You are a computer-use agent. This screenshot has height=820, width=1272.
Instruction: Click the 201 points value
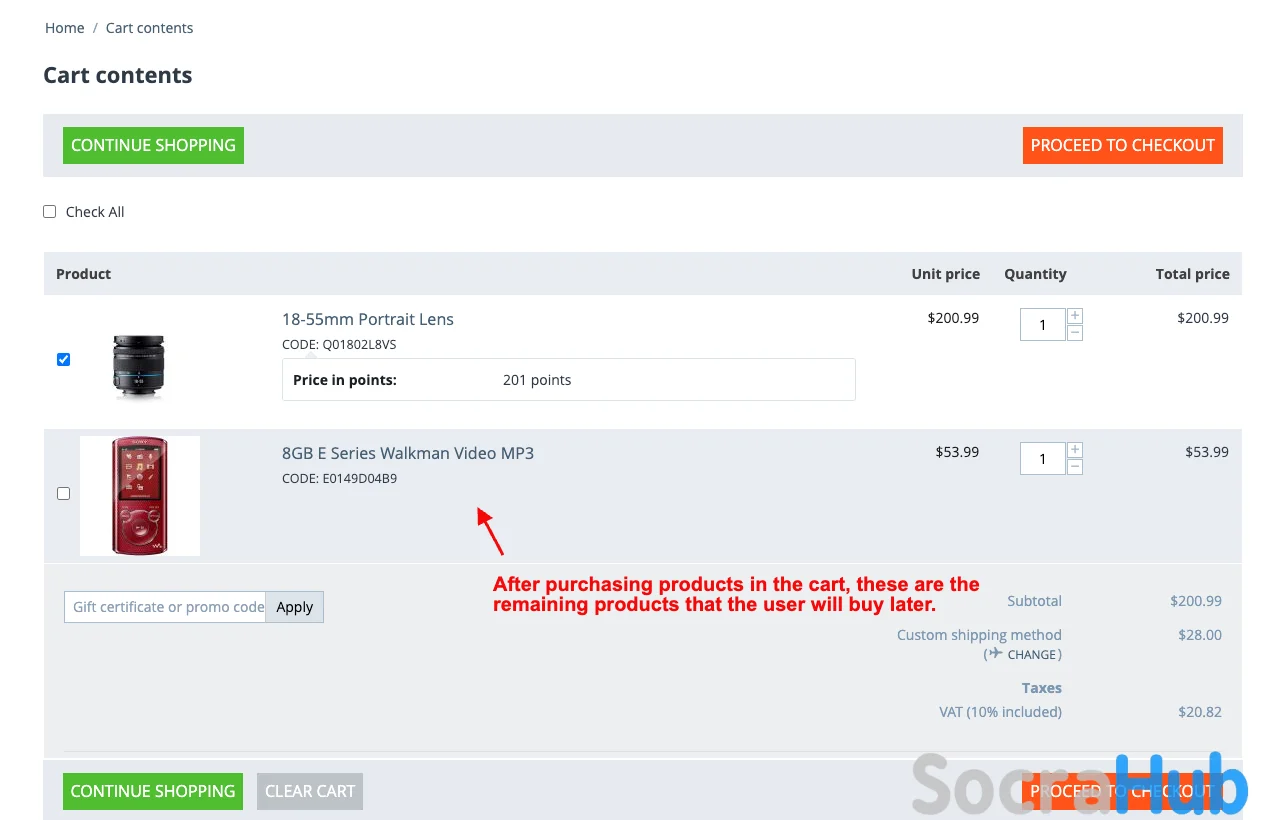(537, 380)
